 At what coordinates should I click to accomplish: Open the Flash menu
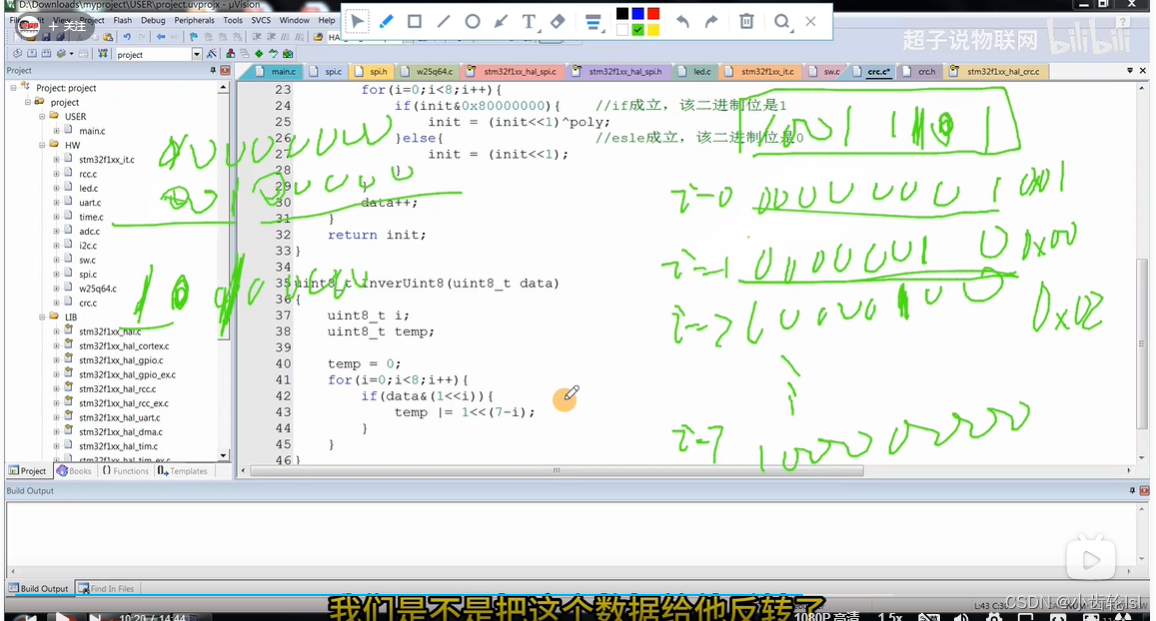pyautogui.click(x=122, y=20)
